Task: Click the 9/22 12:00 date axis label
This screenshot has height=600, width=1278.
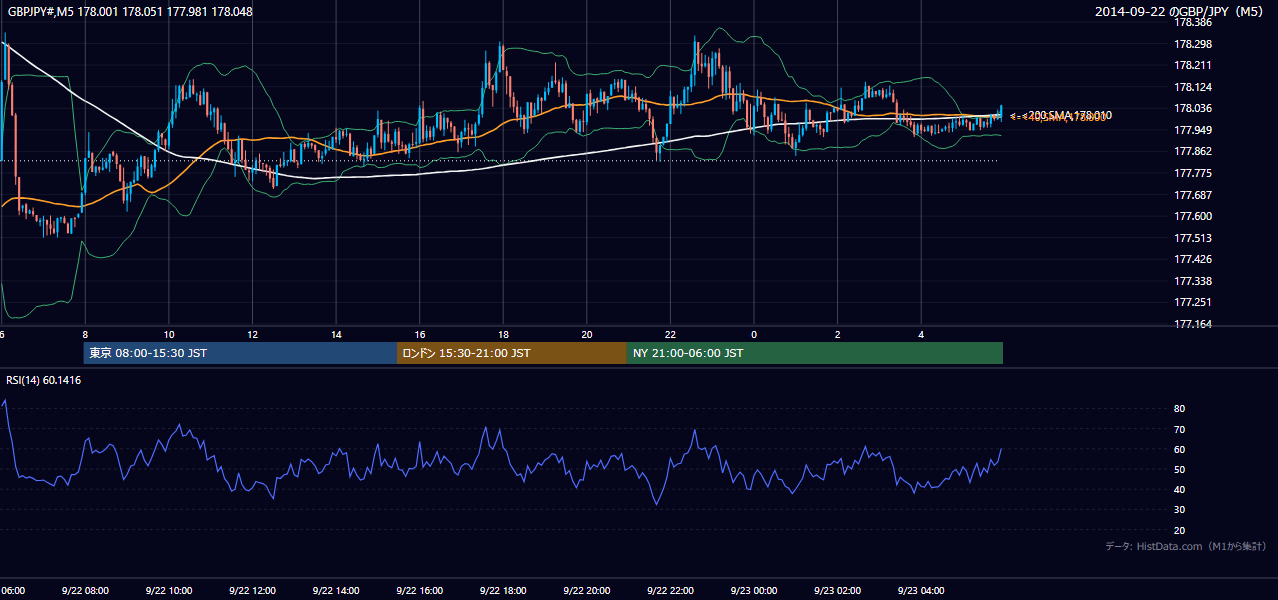Action: coord(252,591)
